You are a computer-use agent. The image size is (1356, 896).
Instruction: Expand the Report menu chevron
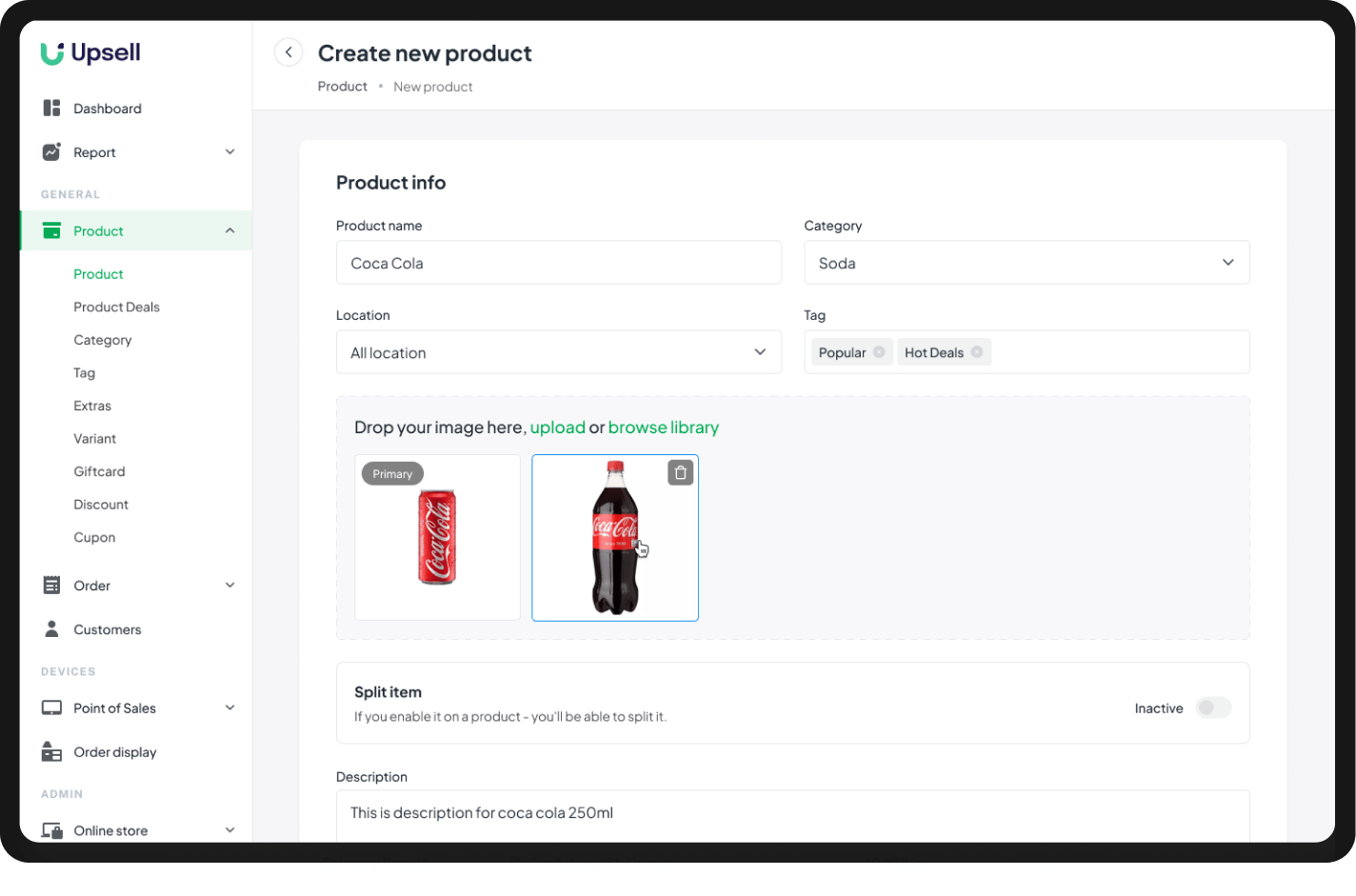pyautogui.click(x=229, y=151)
